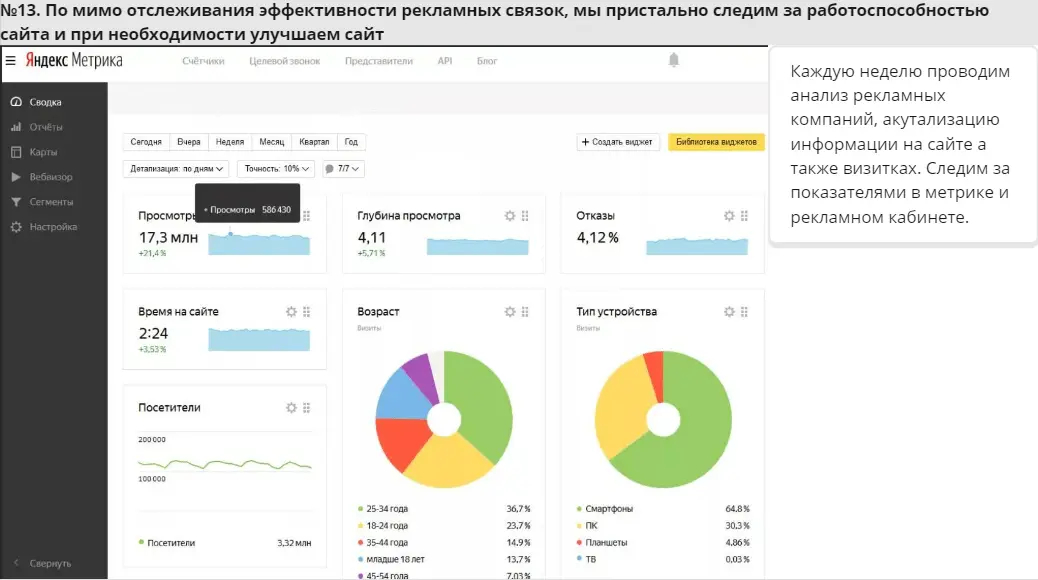This screenshot has width=1038, height=580.
Task: Open Настройка settings in the sidebar
Action: point(46,227)
